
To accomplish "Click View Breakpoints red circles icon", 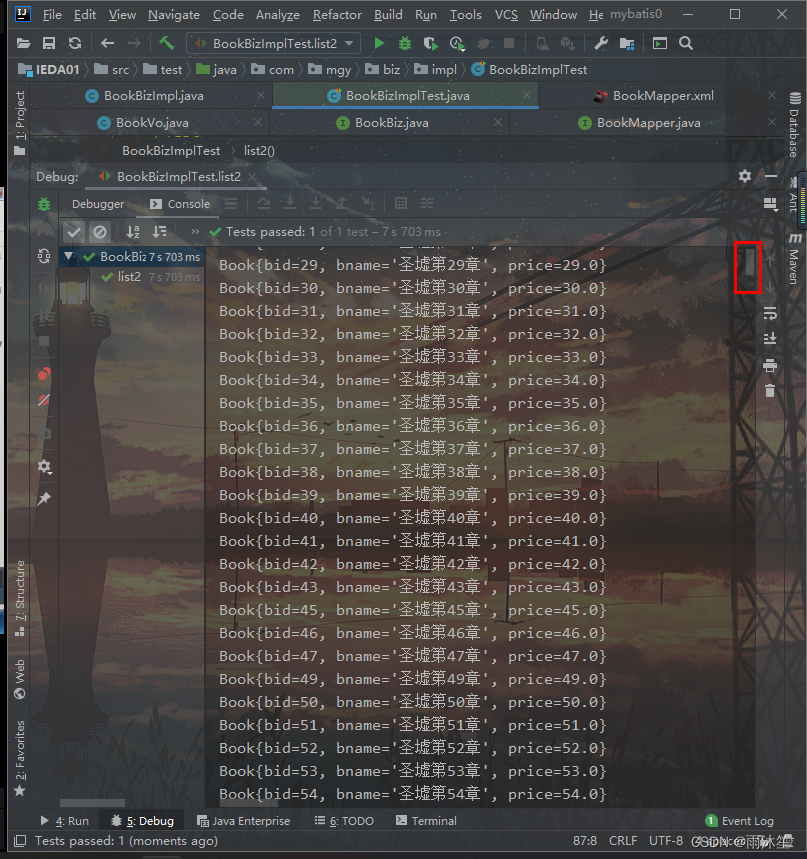I will coord(44,374).
